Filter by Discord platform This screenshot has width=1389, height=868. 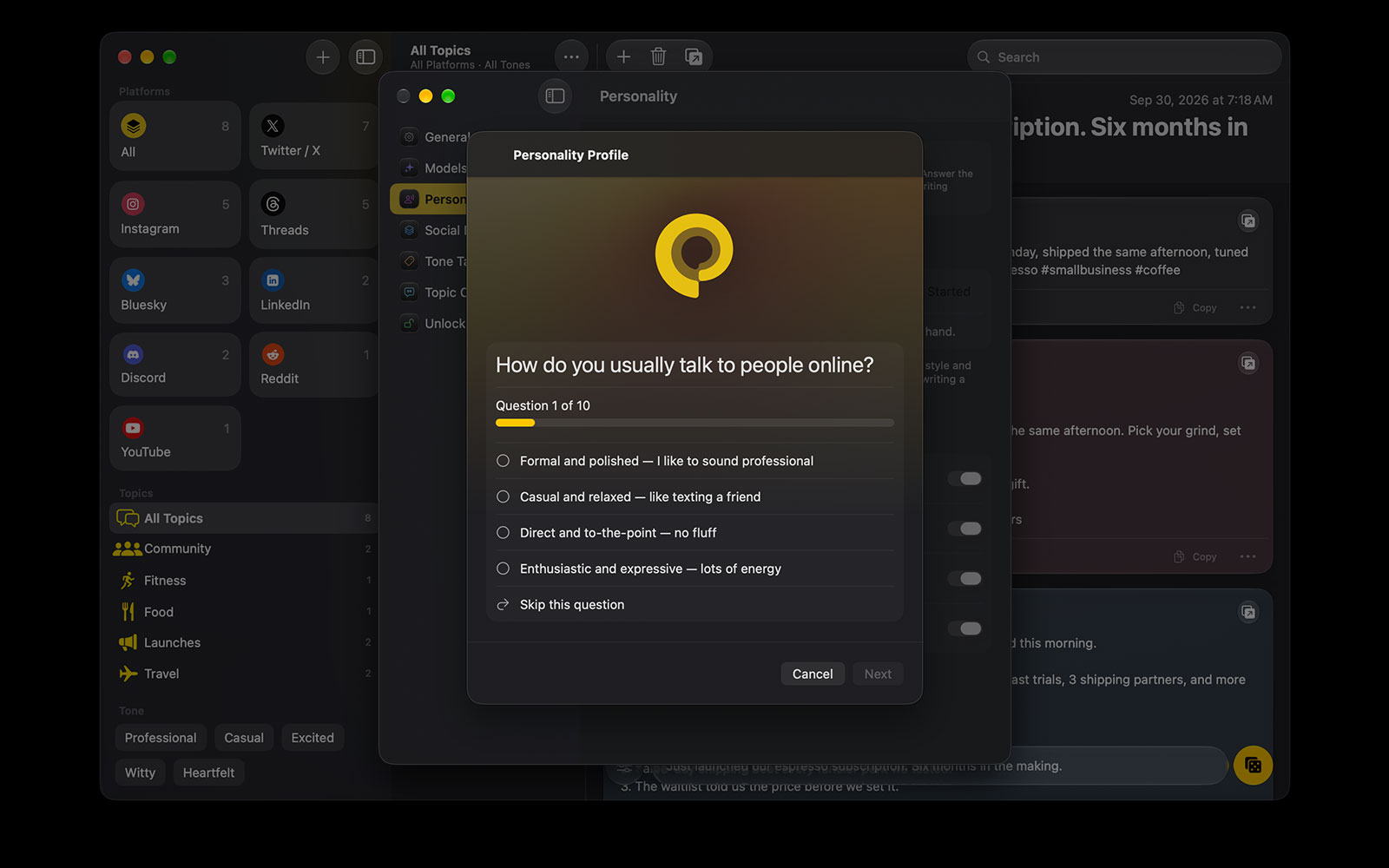175,365
